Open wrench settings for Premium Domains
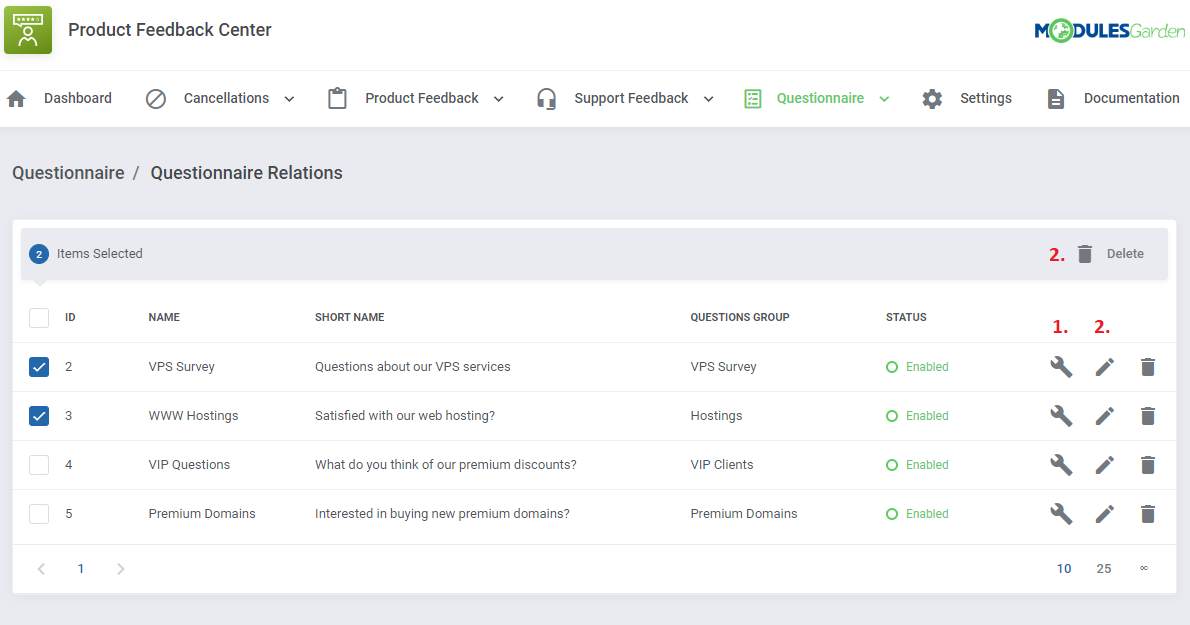 click(1061, 514)
